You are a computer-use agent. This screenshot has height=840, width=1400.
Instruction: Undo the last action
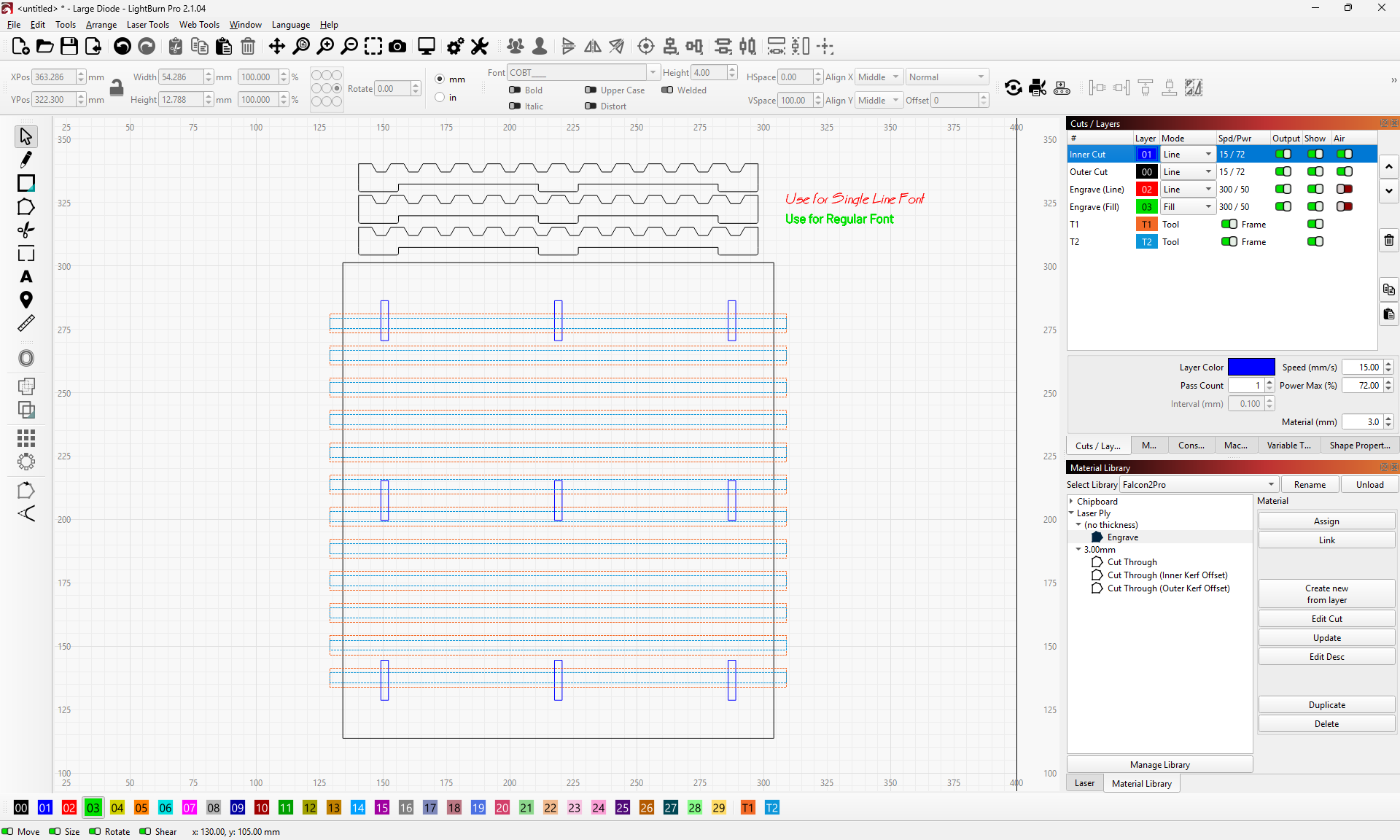point(122,47)
